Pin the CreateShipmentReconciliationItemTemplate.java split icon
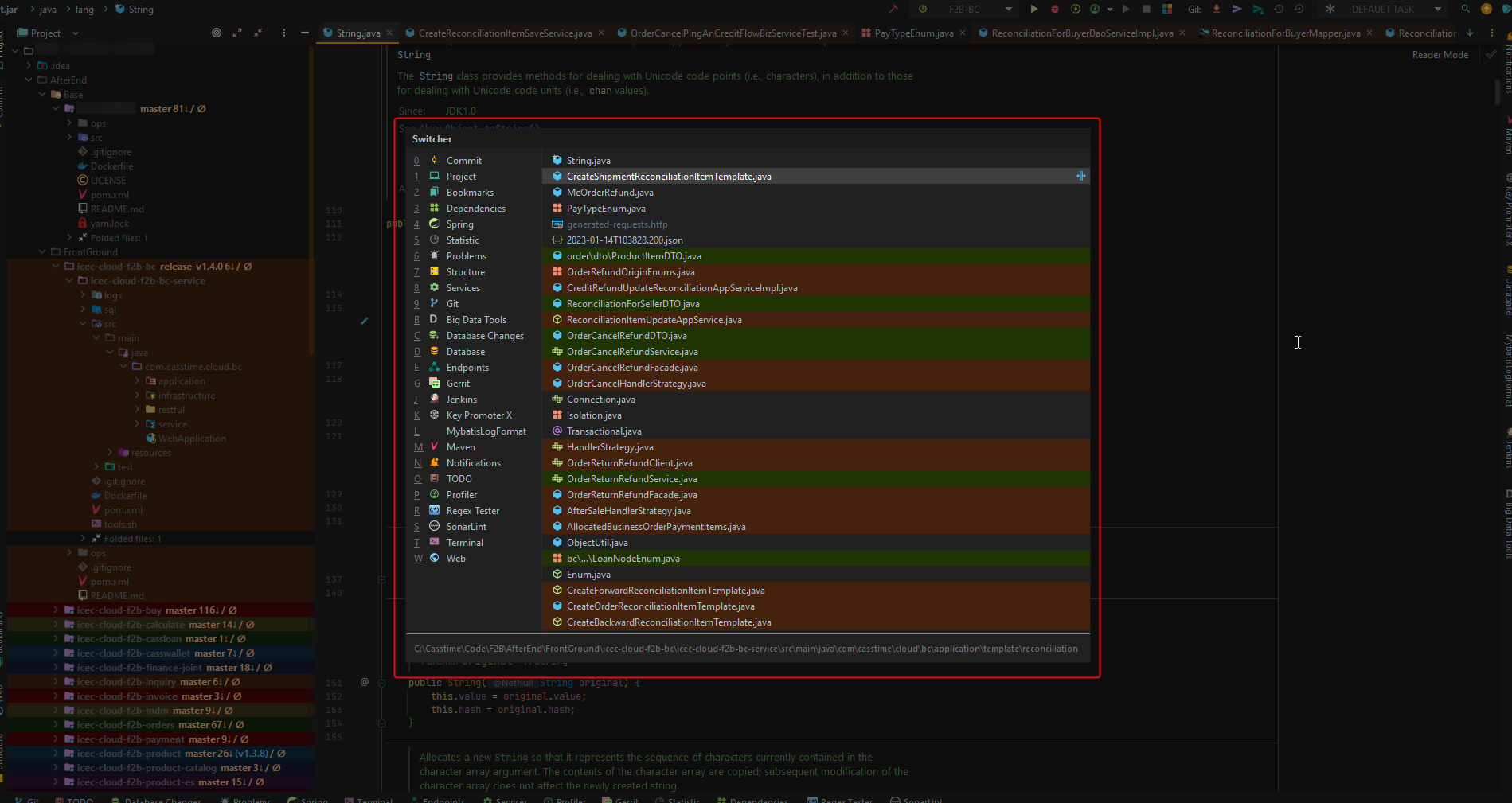This screenshot has height=803, width=1512. [x=1080, y=176]
